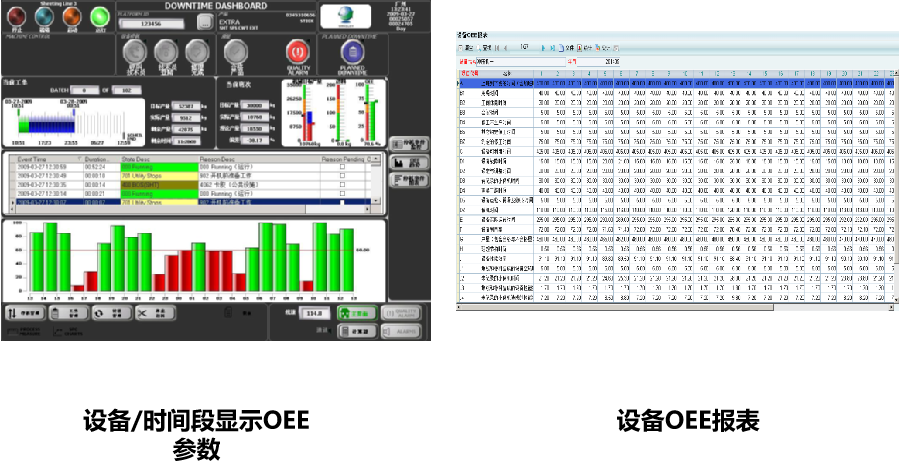Click the scroll-up arrow of the event table
The image size is (900, 469).
pos(377,159)
